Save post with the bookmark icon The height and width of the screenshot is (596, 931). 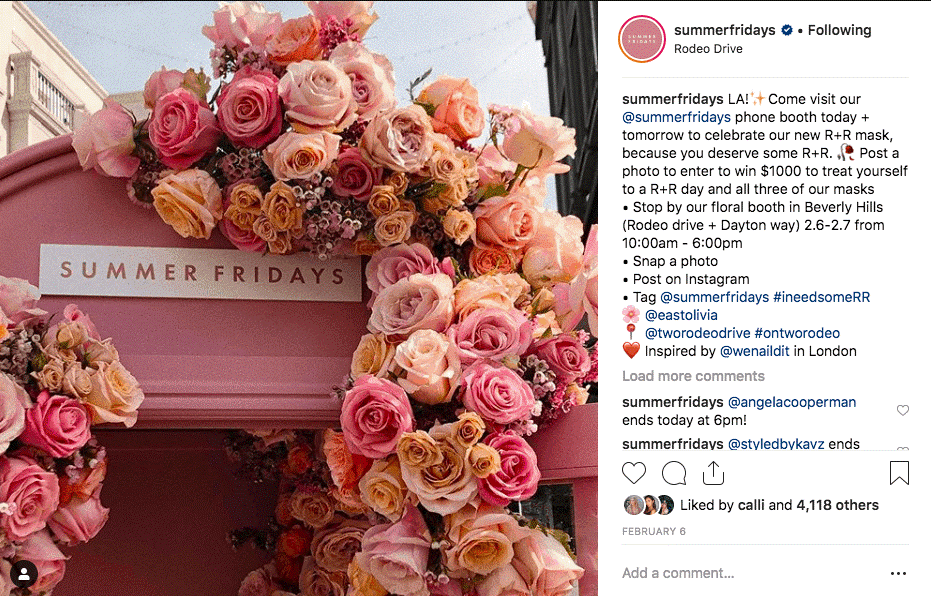pyautogui.click(x=899, y=473)
